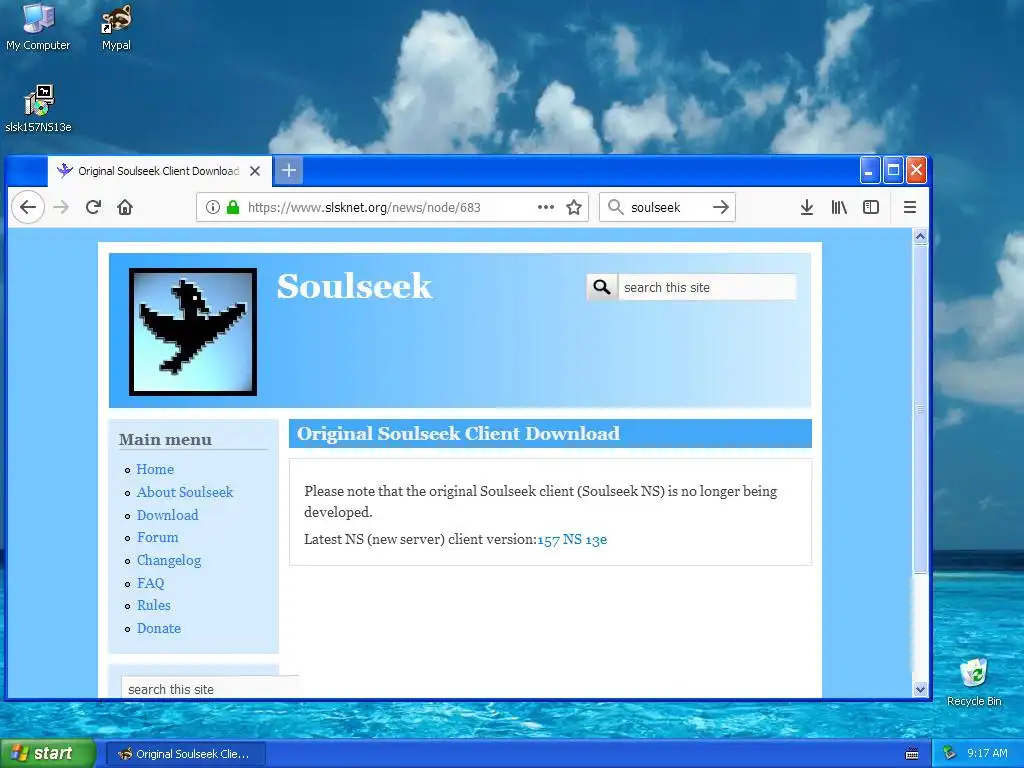
Task: Click the Main menu heading
Action: click(x=165, y=440)
